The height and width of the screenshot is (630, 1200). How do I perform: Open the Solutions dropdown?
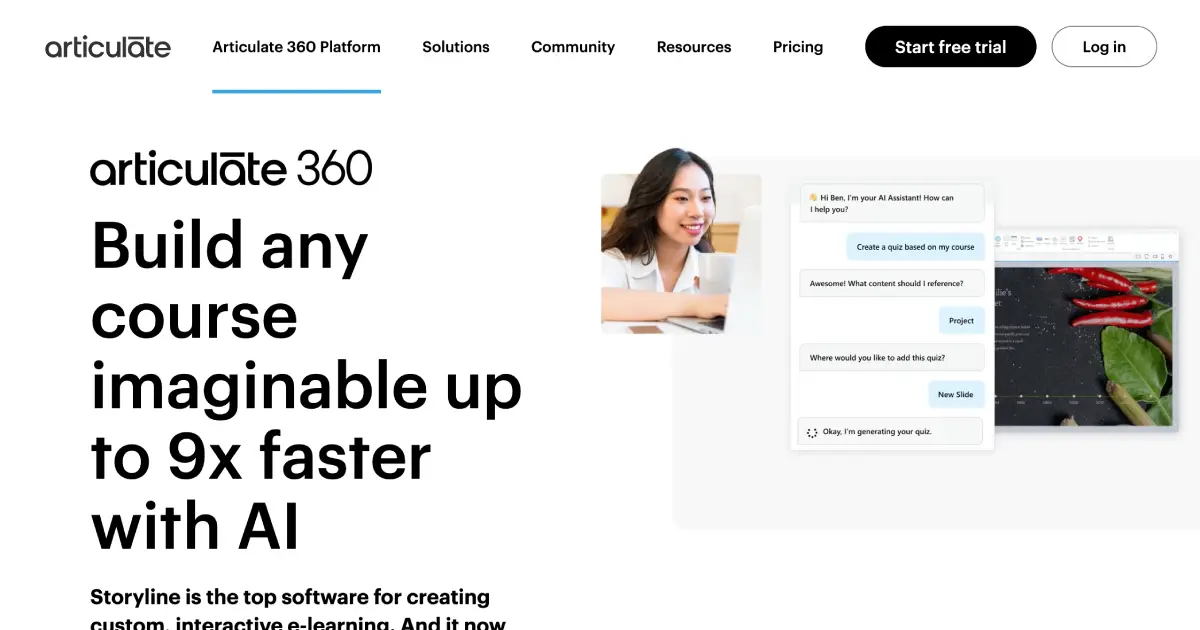[456, 46]
